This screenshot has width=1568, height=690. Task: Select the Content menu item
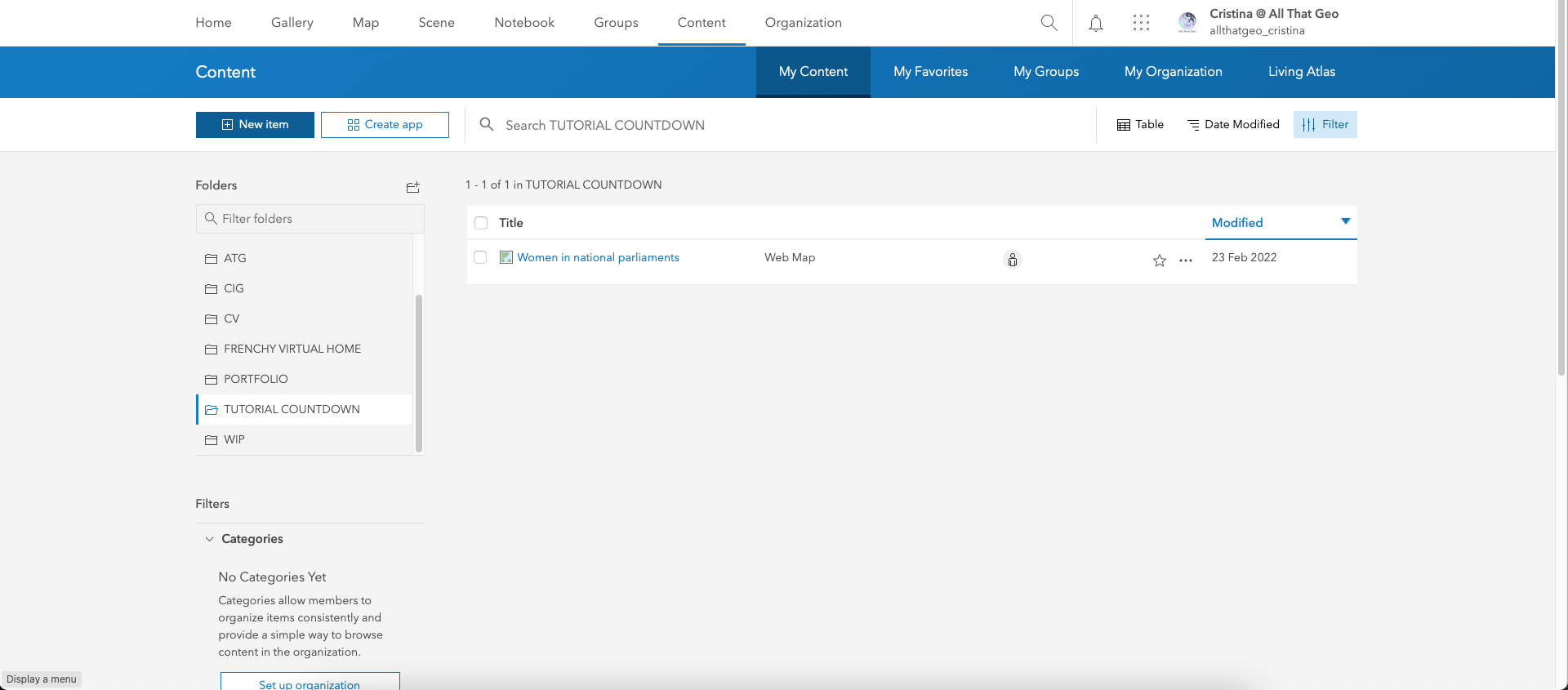[702, 23]
